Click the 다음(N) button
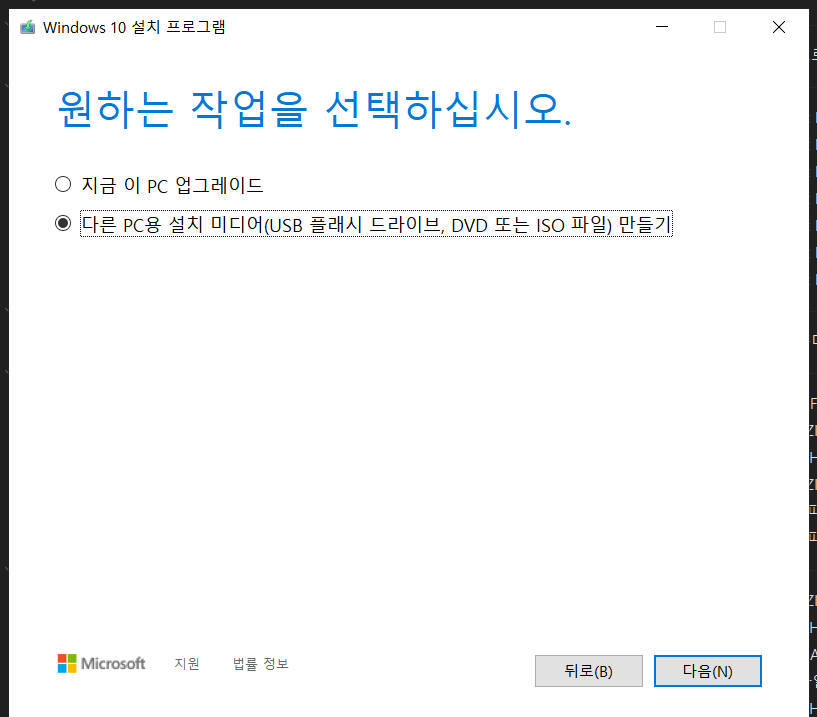 pyautogui.click(x=708, y=671)
